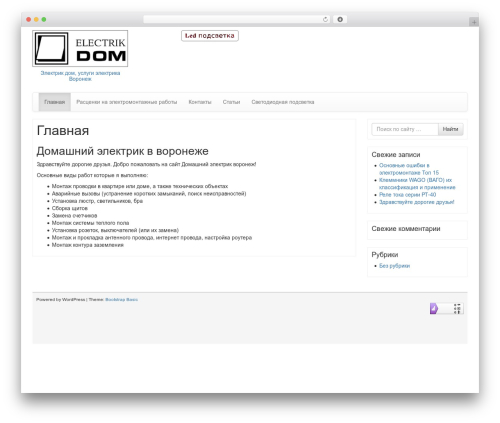Open the Главная menu item
This screenshot has width=500, height=423.
point(55,102)
